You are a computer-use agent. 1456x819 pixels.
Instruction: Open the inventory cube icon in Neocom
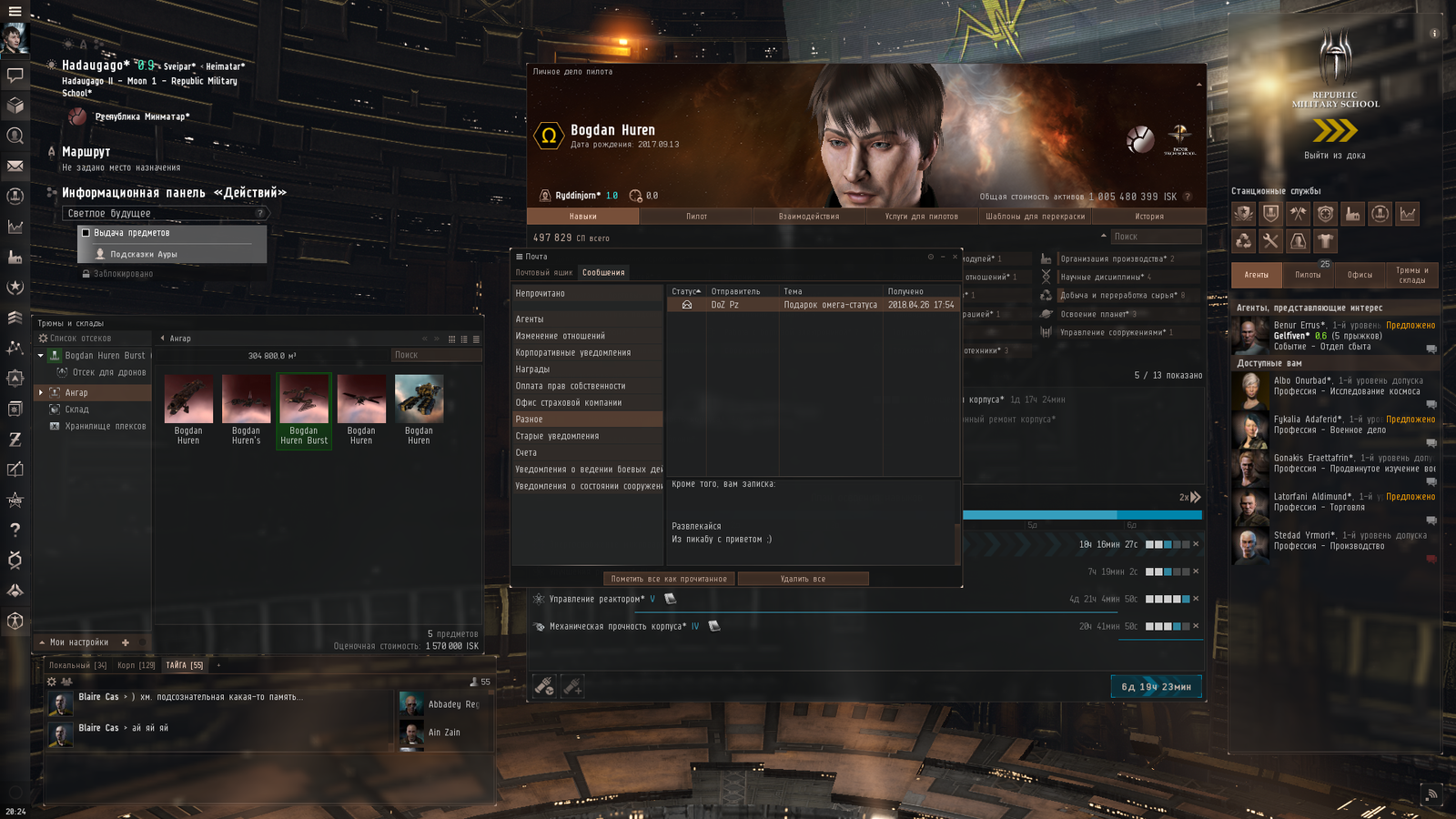coord(15,106)
